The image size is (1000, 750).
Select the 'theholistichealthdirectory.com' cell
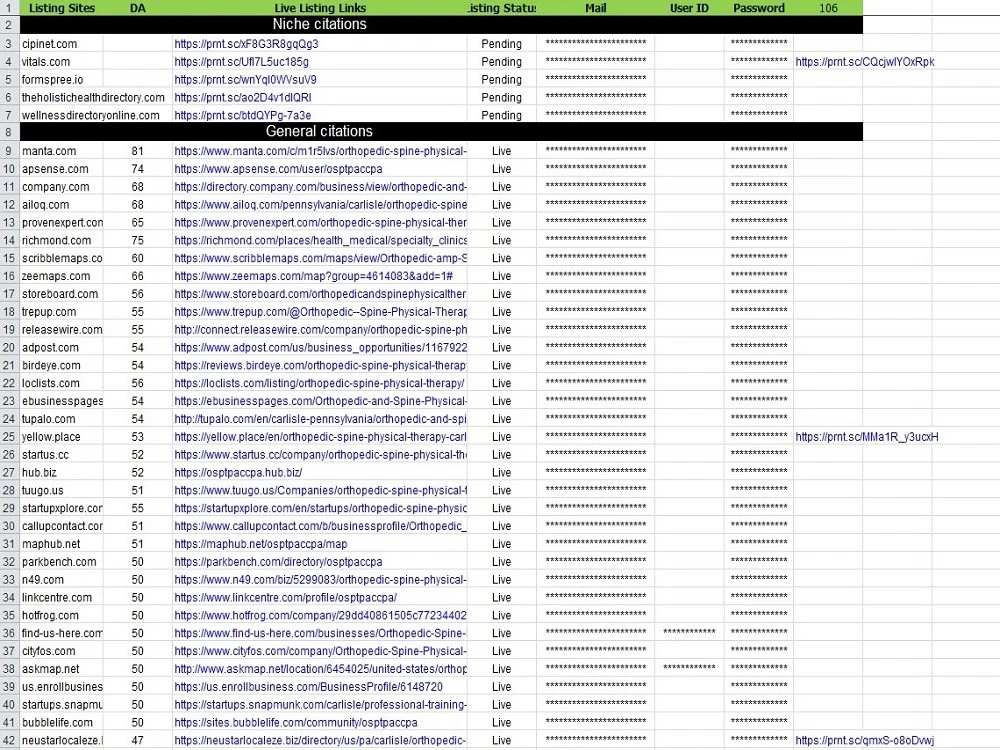(x=93, y=98)
